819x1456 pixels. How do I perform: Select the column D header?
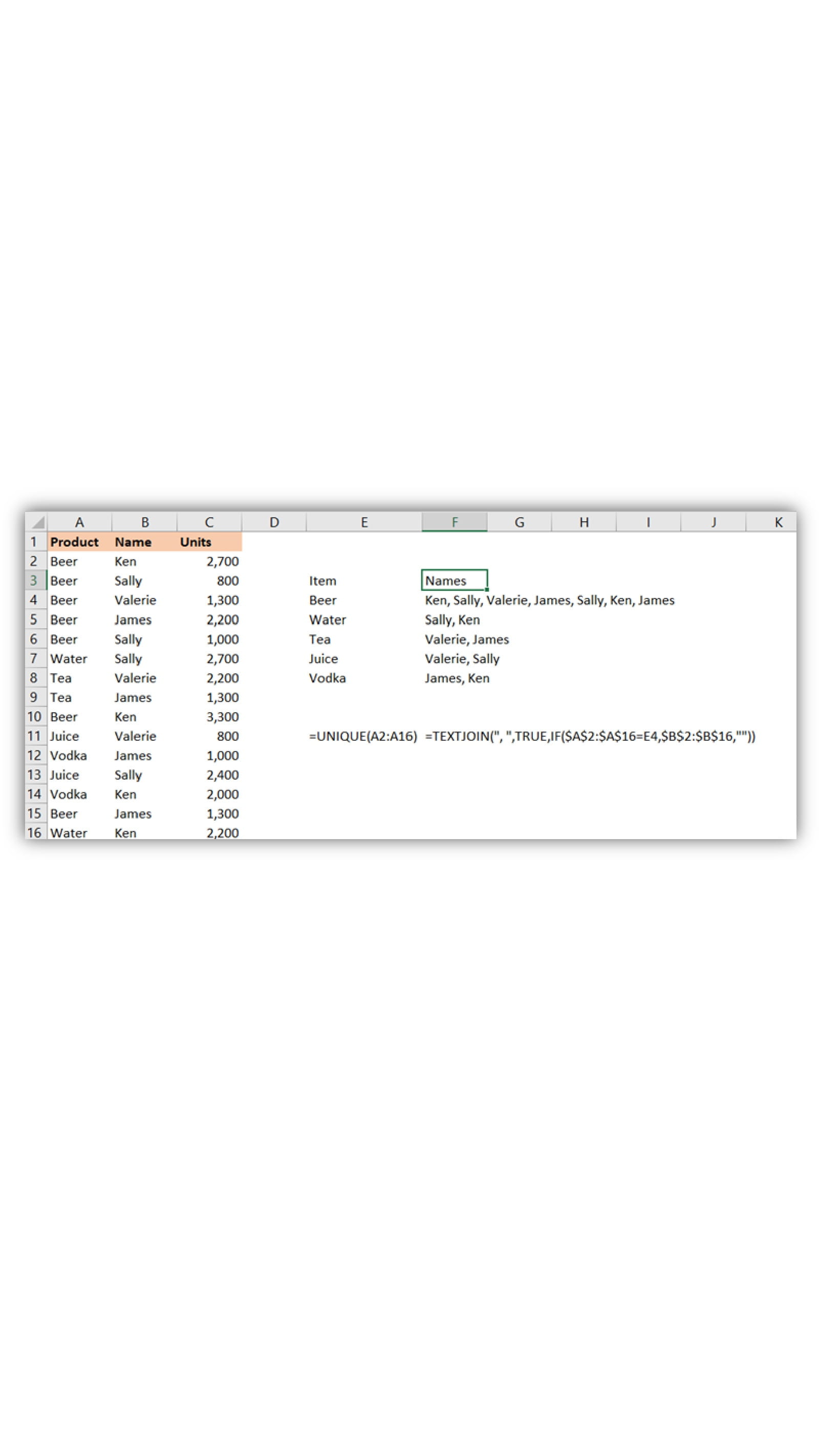(x=274, y=522)
